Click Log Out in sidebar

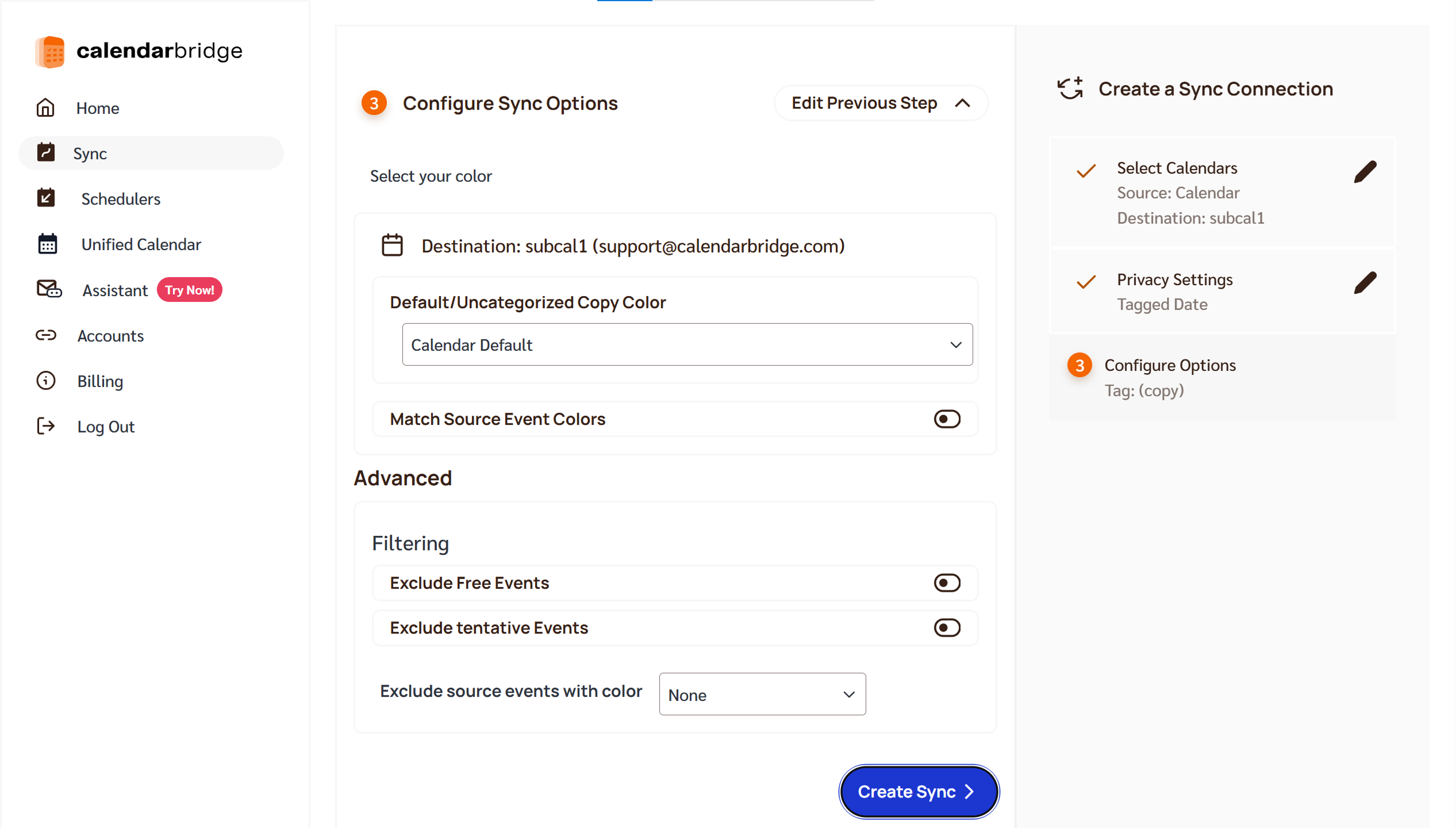[106, 427]
